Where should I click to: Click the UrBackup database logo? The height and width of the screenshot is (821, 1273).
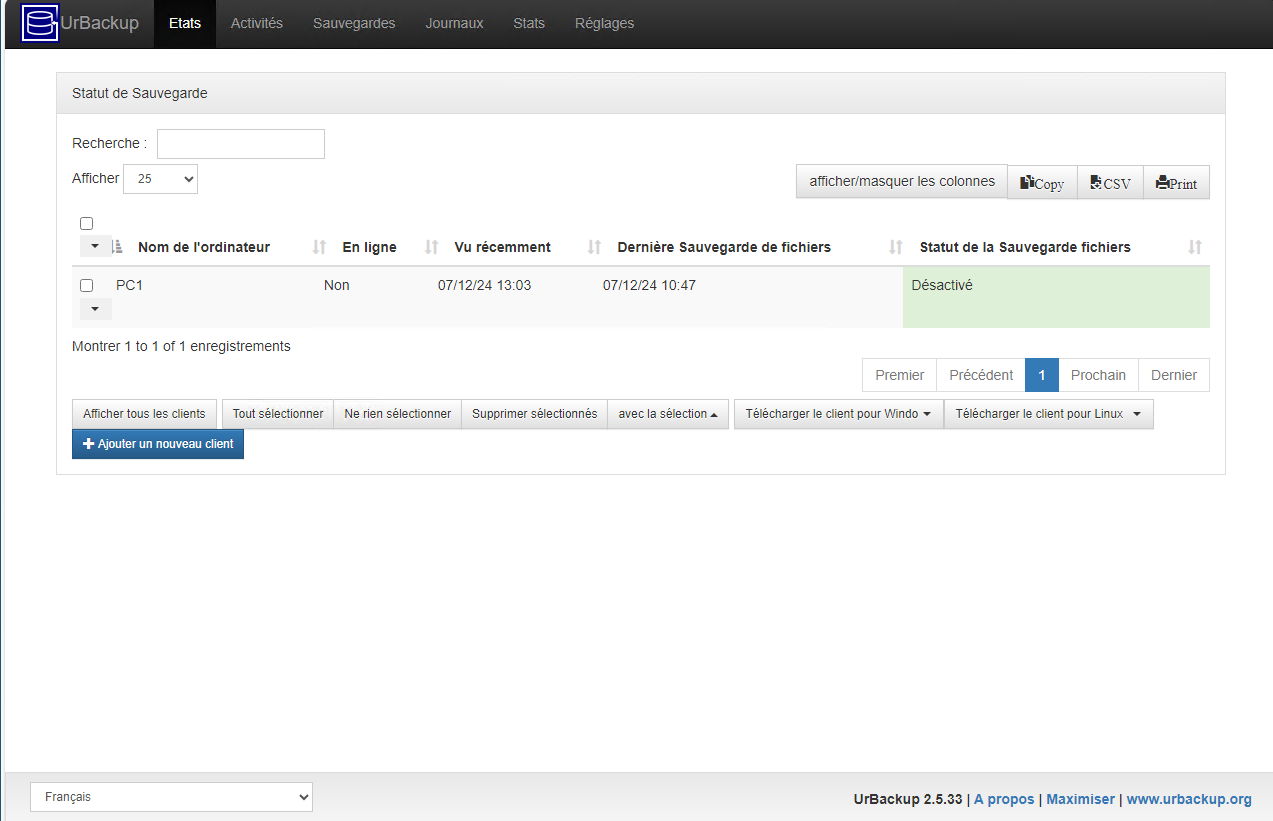pyautogui.click(x=39, y=22)
